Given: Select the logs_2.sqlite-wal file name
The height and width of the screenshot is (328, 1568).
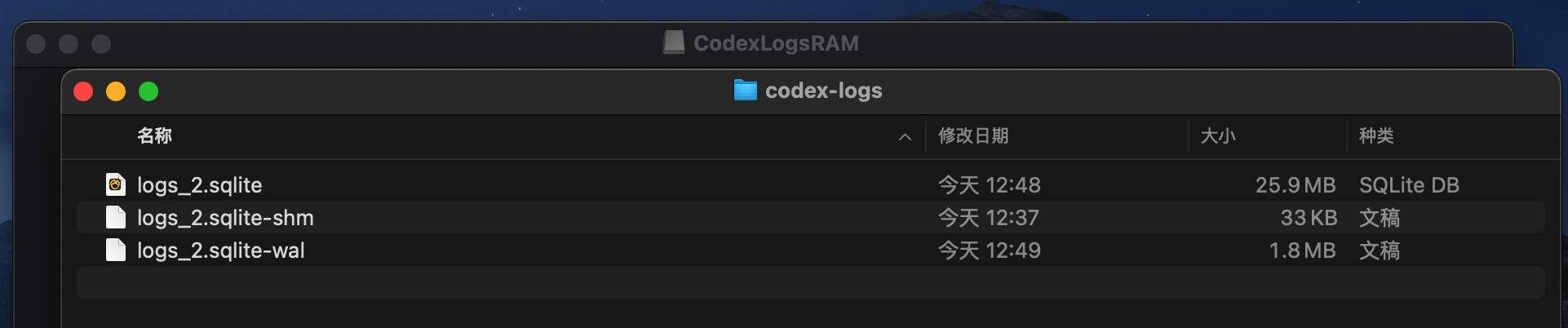Looking at the screenshot, I should click(x=221, y=250).
